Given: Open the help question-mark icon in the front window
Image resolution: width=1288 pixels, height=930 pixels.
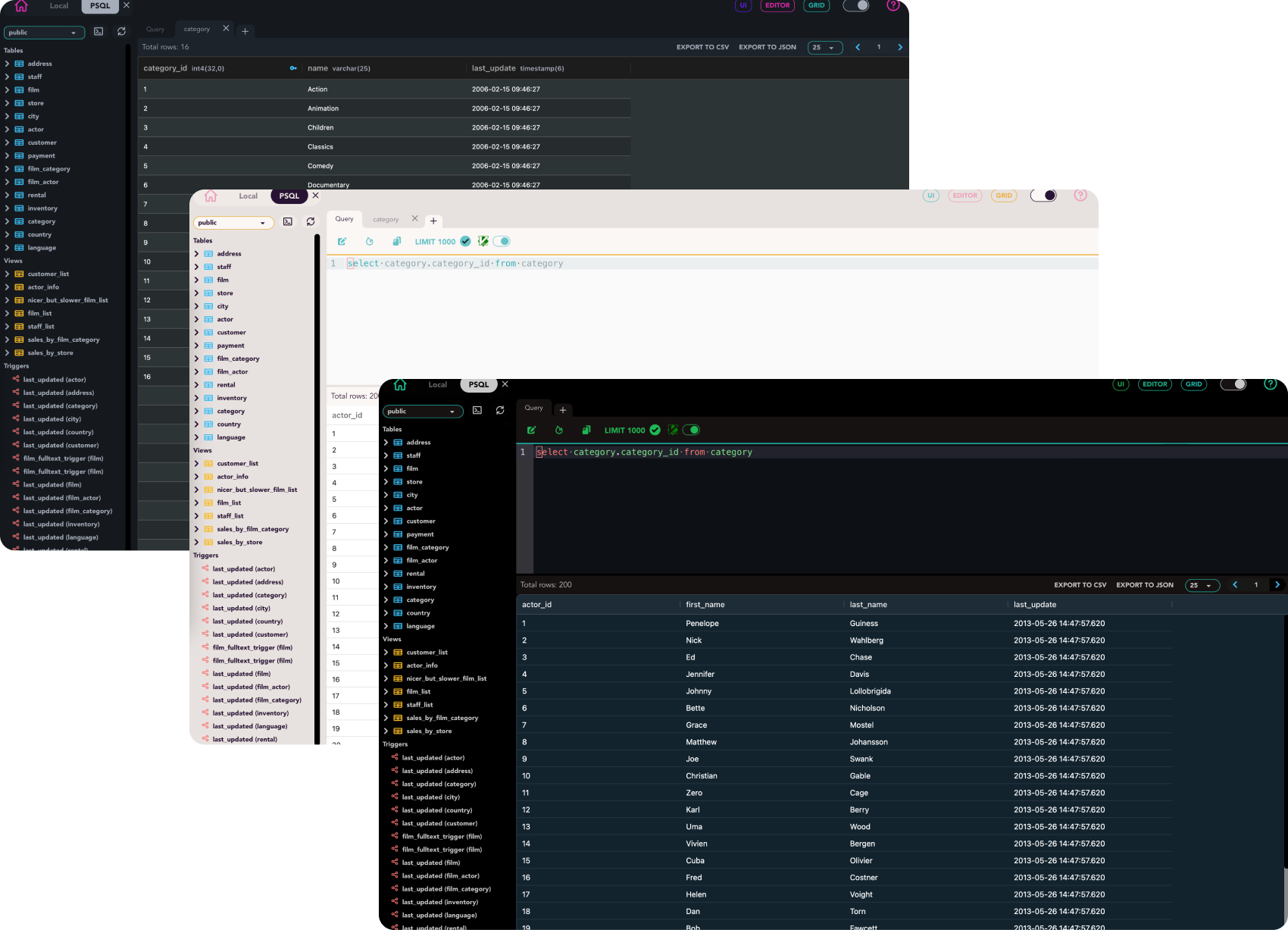Looking at the screenshot, I should click(x=1271, y=384).
